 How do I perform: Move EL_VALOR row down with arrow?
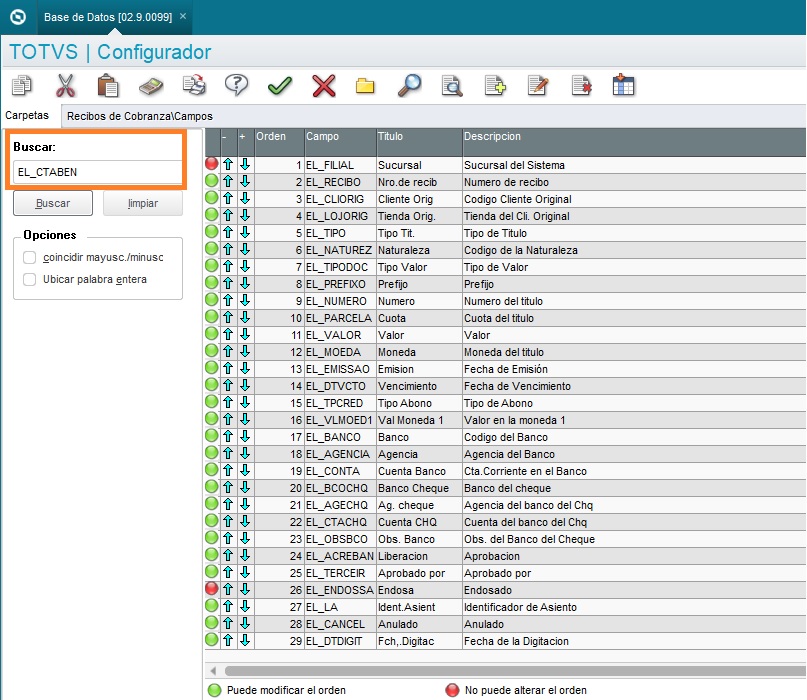[245, 335]
